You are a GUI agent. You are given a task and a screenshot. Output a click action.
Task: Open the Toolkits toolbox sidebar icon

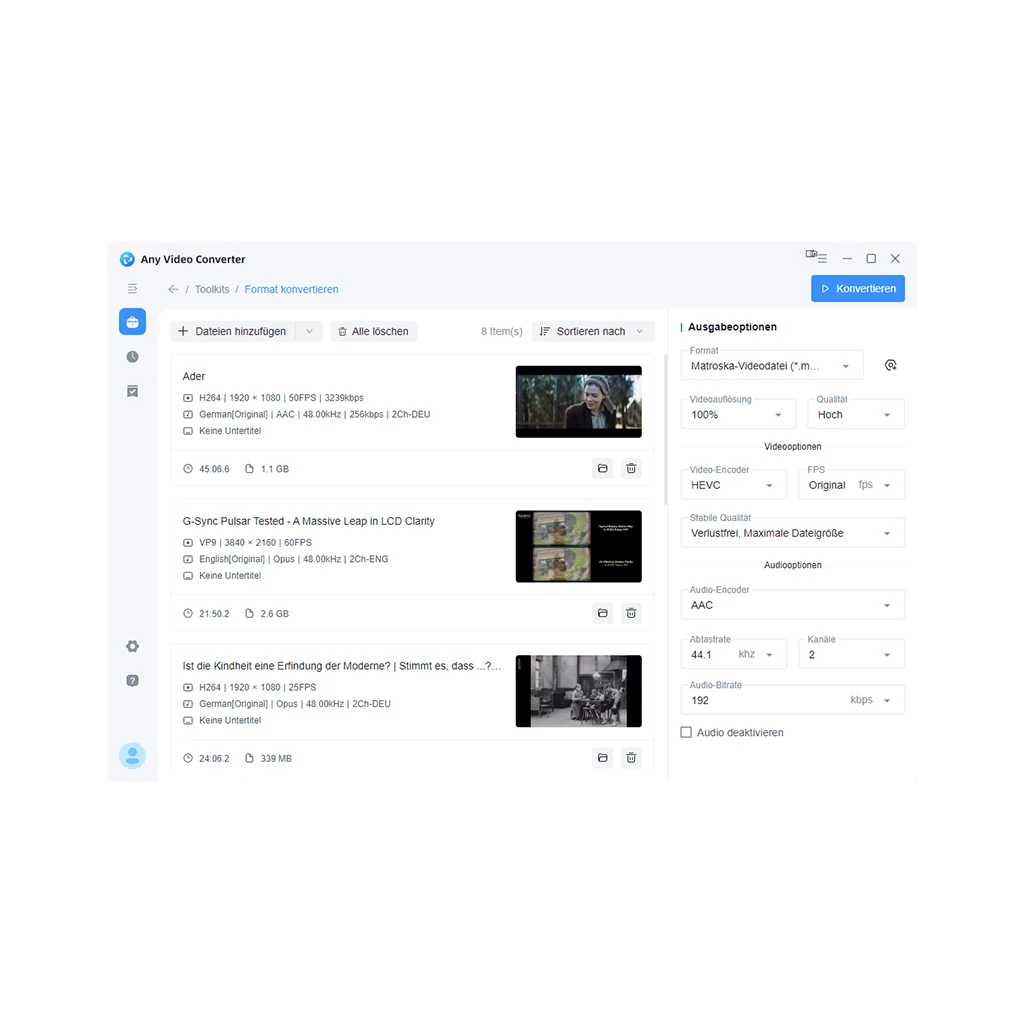[x=132, y=322]
